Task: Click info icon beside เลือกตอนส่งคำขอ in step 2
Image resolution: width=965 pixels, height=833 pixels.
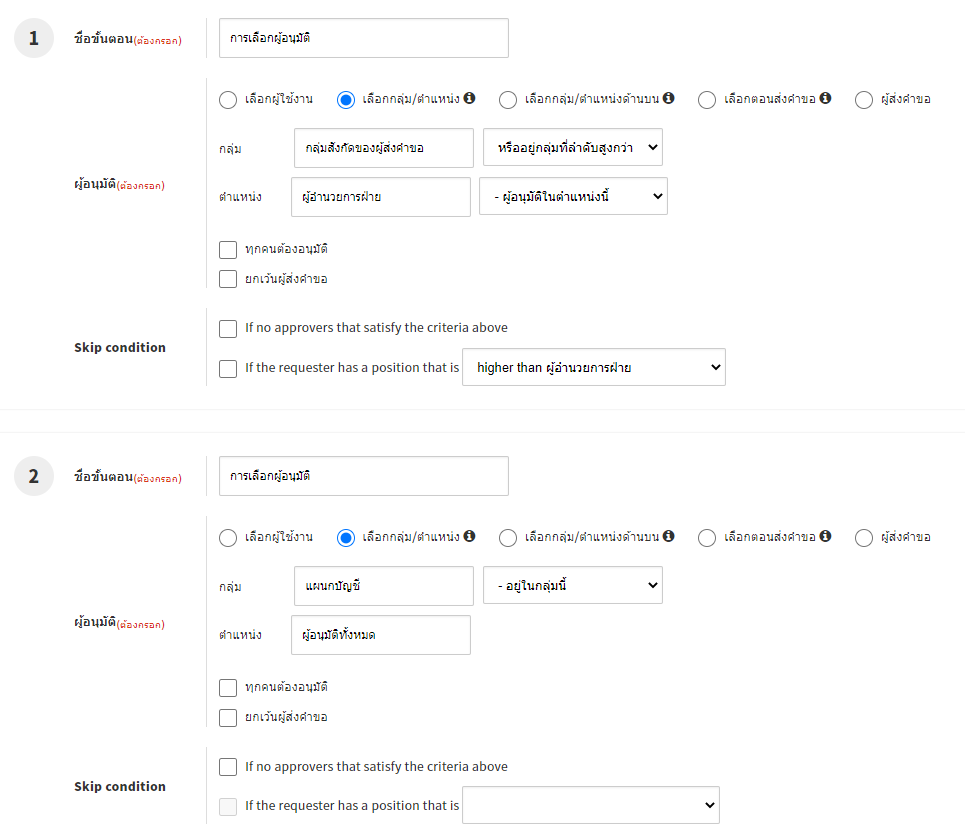Action: pos(825,536)
